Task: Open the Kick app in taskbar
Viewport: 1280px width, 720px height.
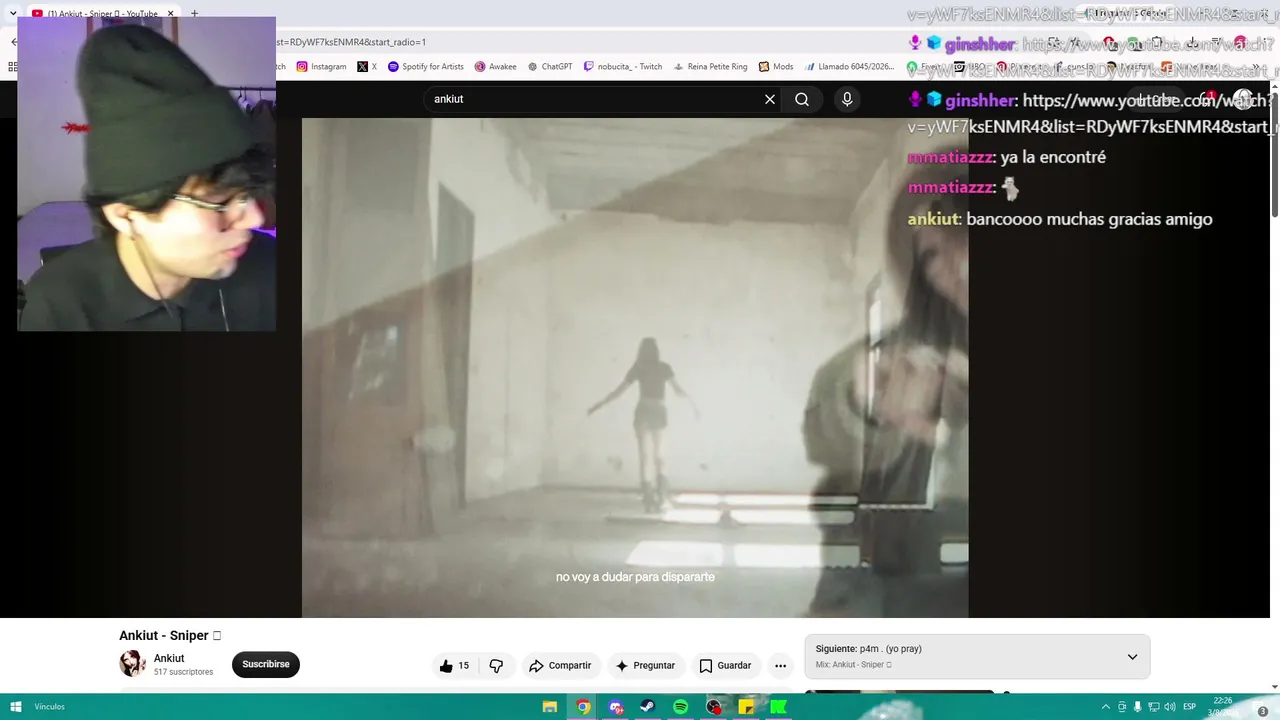Action: tap(779, 707)
